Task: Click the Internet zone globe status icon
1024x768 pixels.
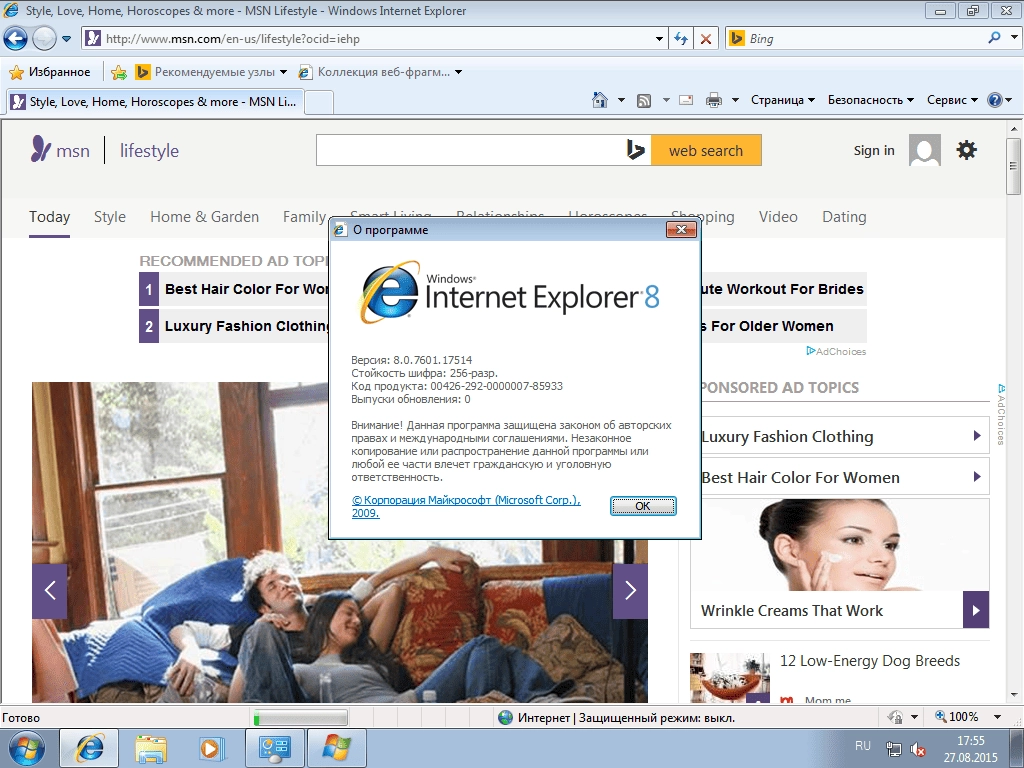Action: (x=505, y=718)
